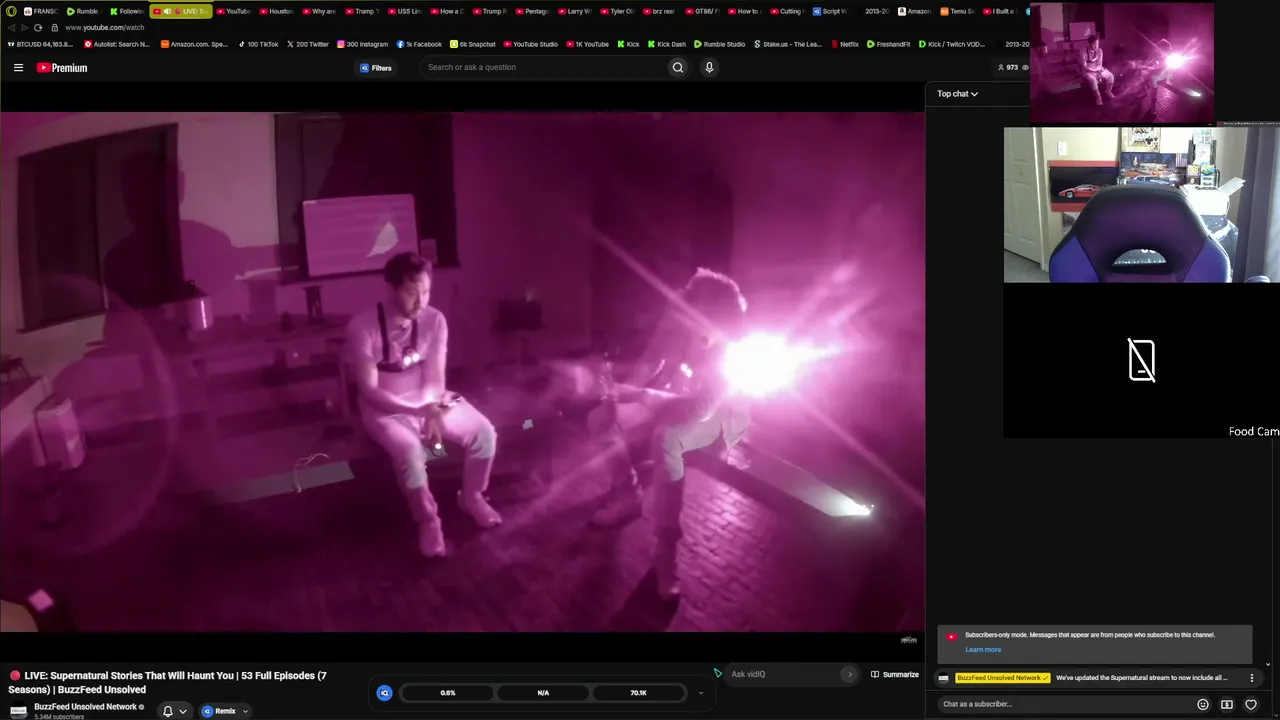Viewport: 1280px width, 720px height.
Task: Focus the 'Search or ask a question' box
Action: coord(545,67)
